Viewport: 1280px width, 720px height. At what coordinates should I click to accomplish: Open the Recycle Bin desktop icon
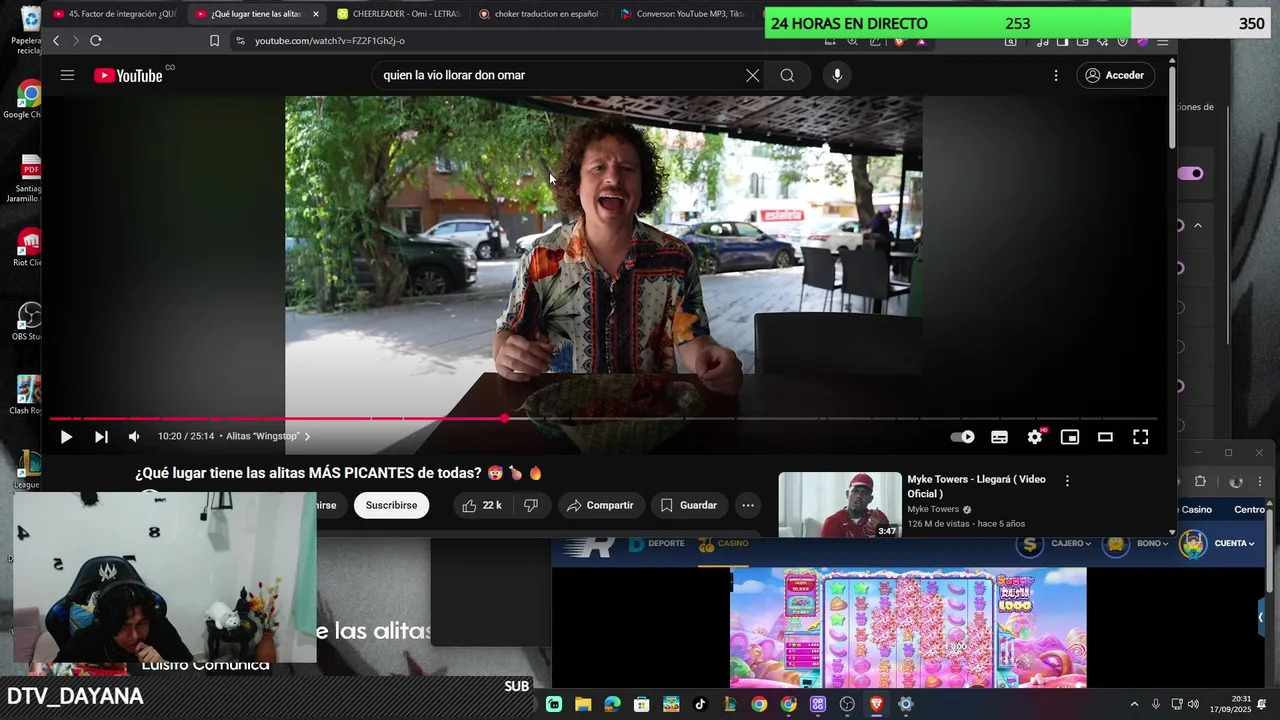click(27, 28)
